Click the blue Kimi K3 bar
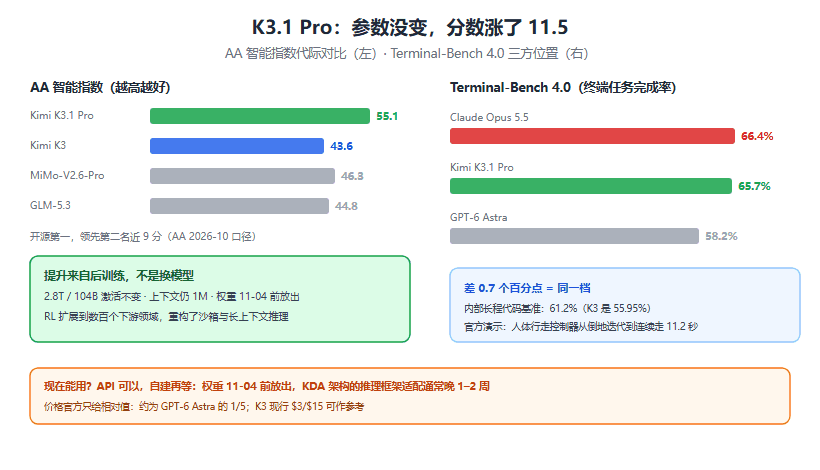 click(237, 146)
